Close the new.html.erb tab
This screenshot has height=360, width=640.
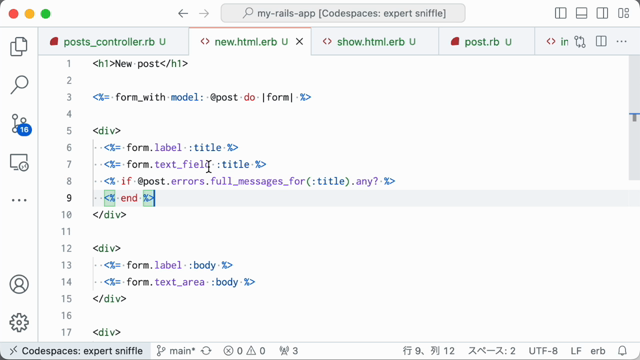[x=299, y=42]
